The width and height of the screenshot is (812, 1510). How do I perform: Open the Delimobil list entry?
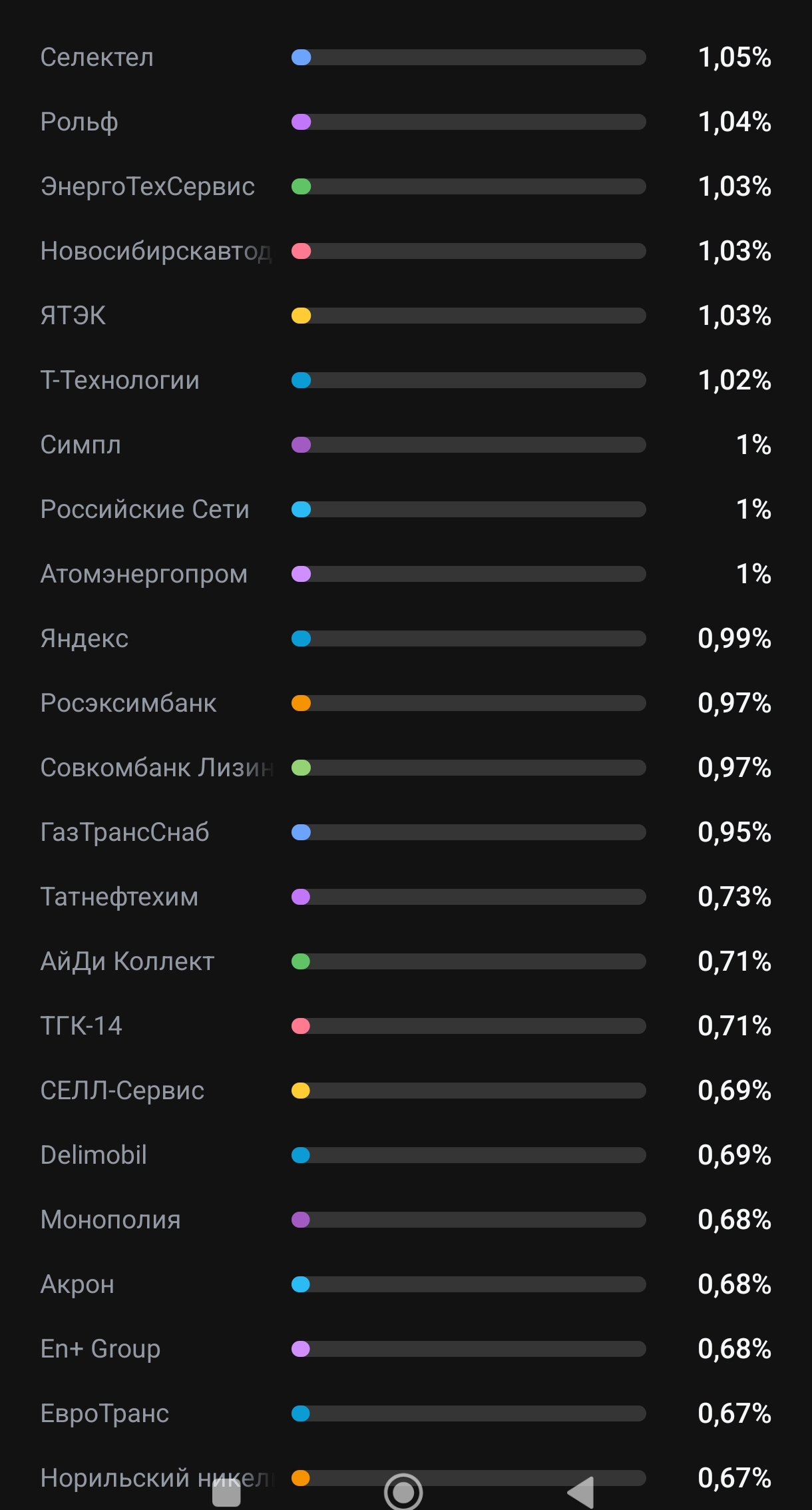406,1155
